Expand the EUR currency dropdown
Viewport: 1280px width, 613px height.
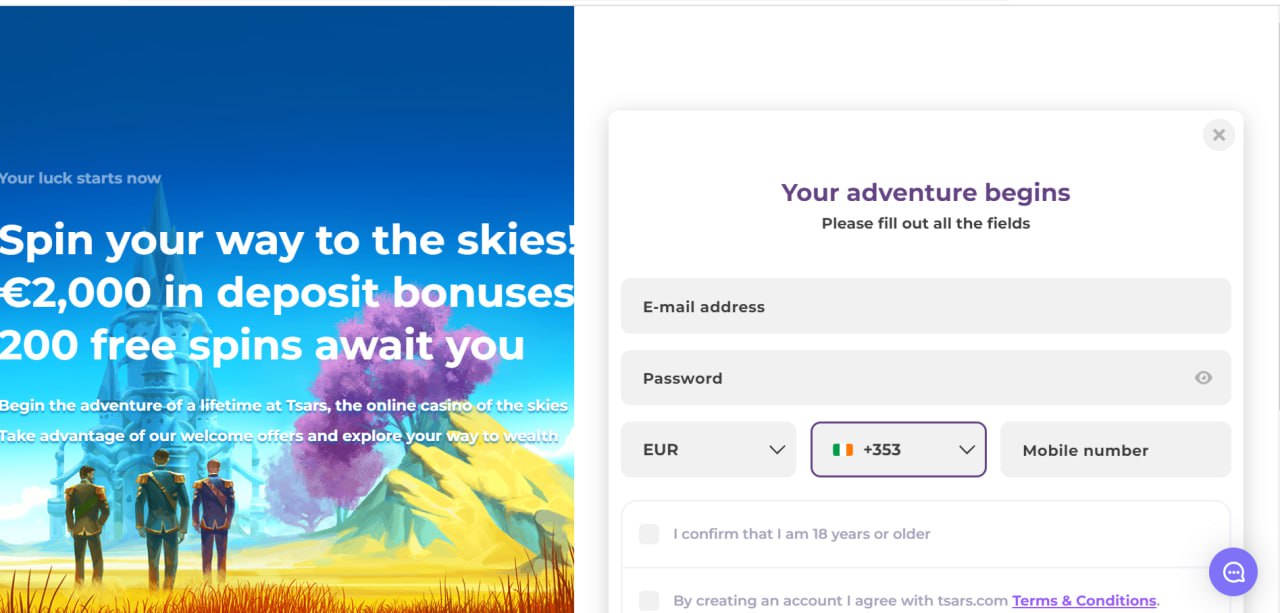(x=708, y=450)
